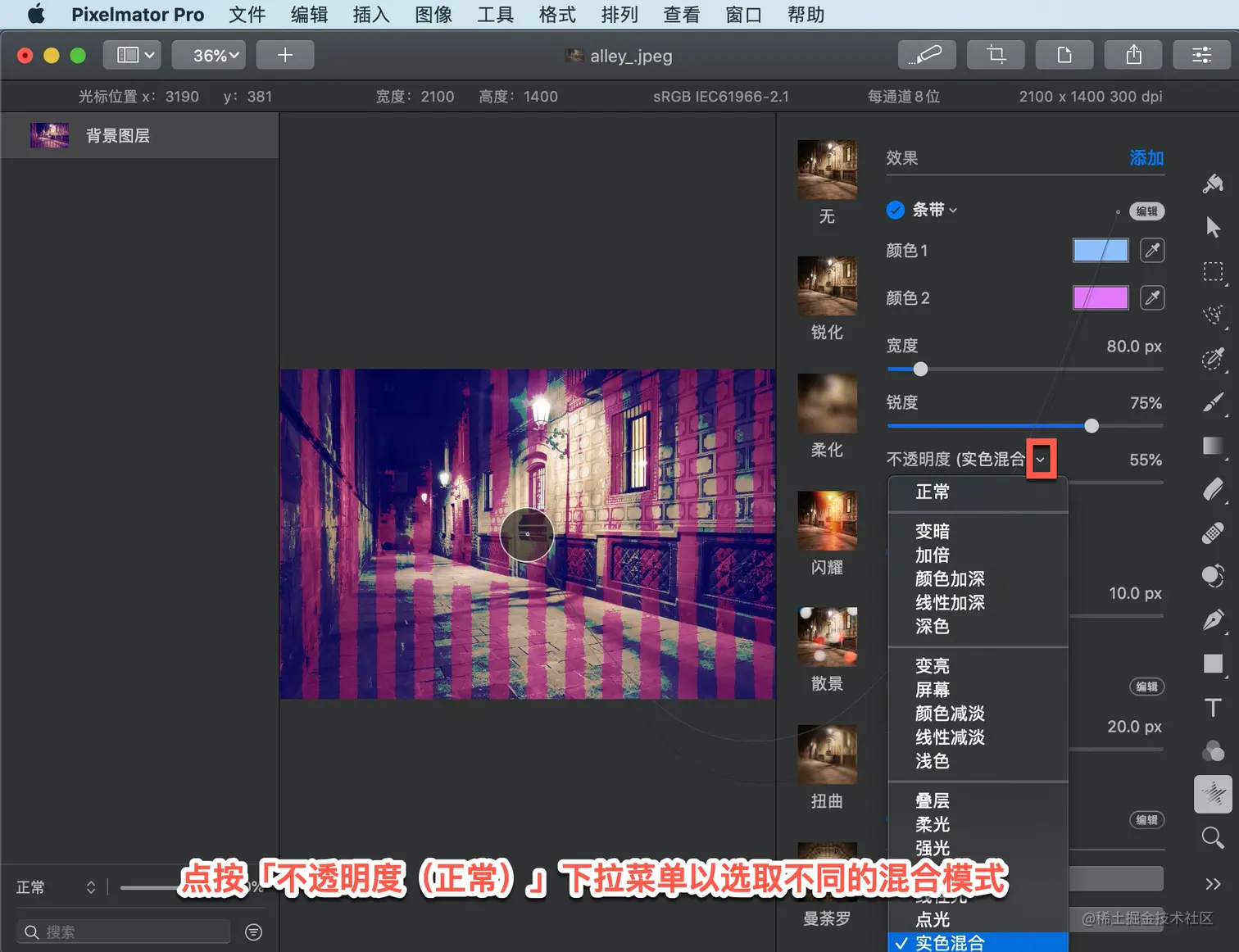Show more tools with double chevron
This screenshot has width=1239, height=952.
click(x=1213, y=883)
